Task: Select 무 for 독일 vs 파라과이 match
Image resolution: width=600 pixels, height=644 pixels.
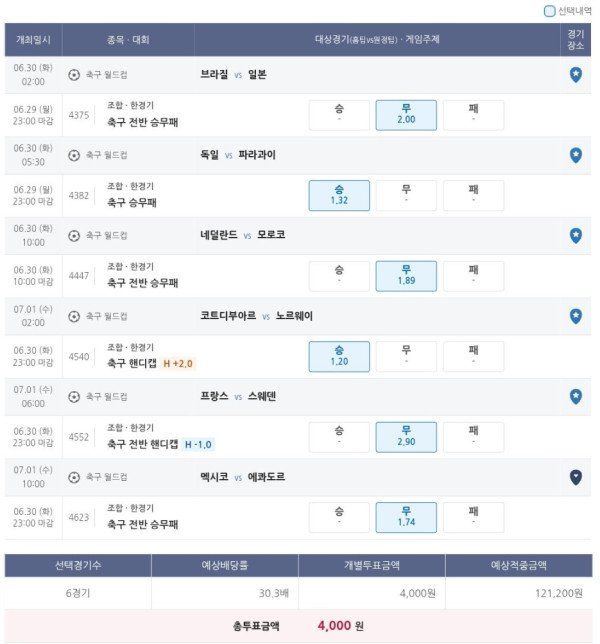Action: pyautogui.click(x=406, y=196)
